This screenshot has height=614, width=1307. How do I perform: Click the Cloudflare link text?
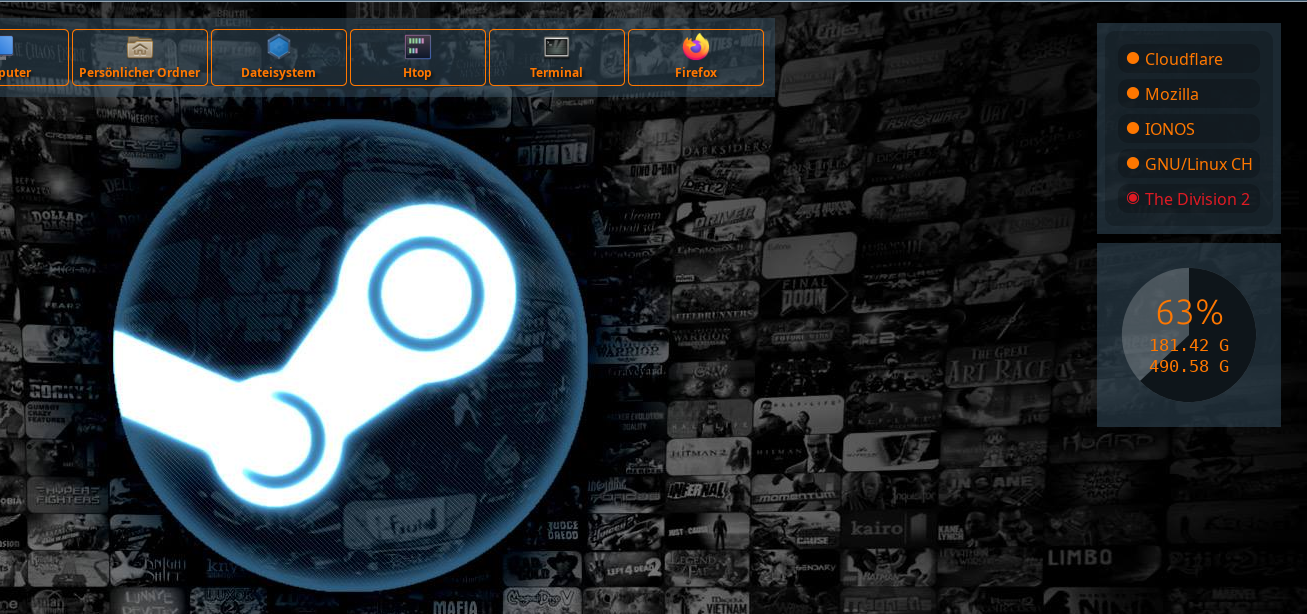point(1183,59)
